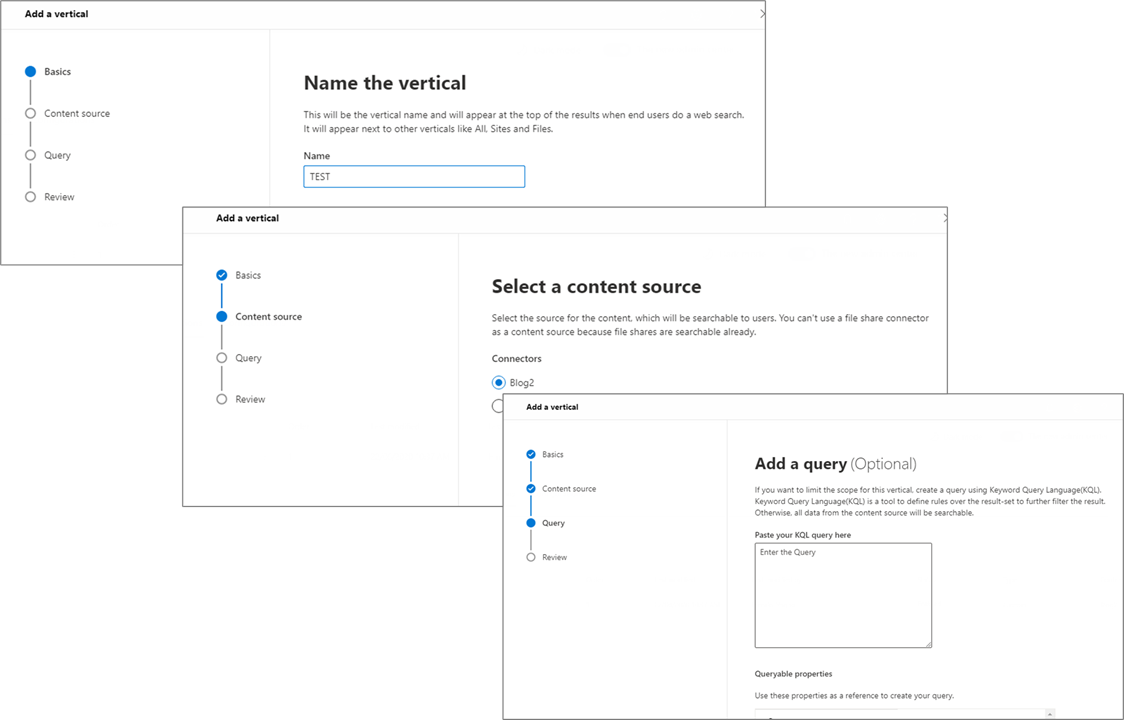Viewport: 1124px width, 720px height.
Task: Click the Add a query (Optional) heading
Action: 836,464
